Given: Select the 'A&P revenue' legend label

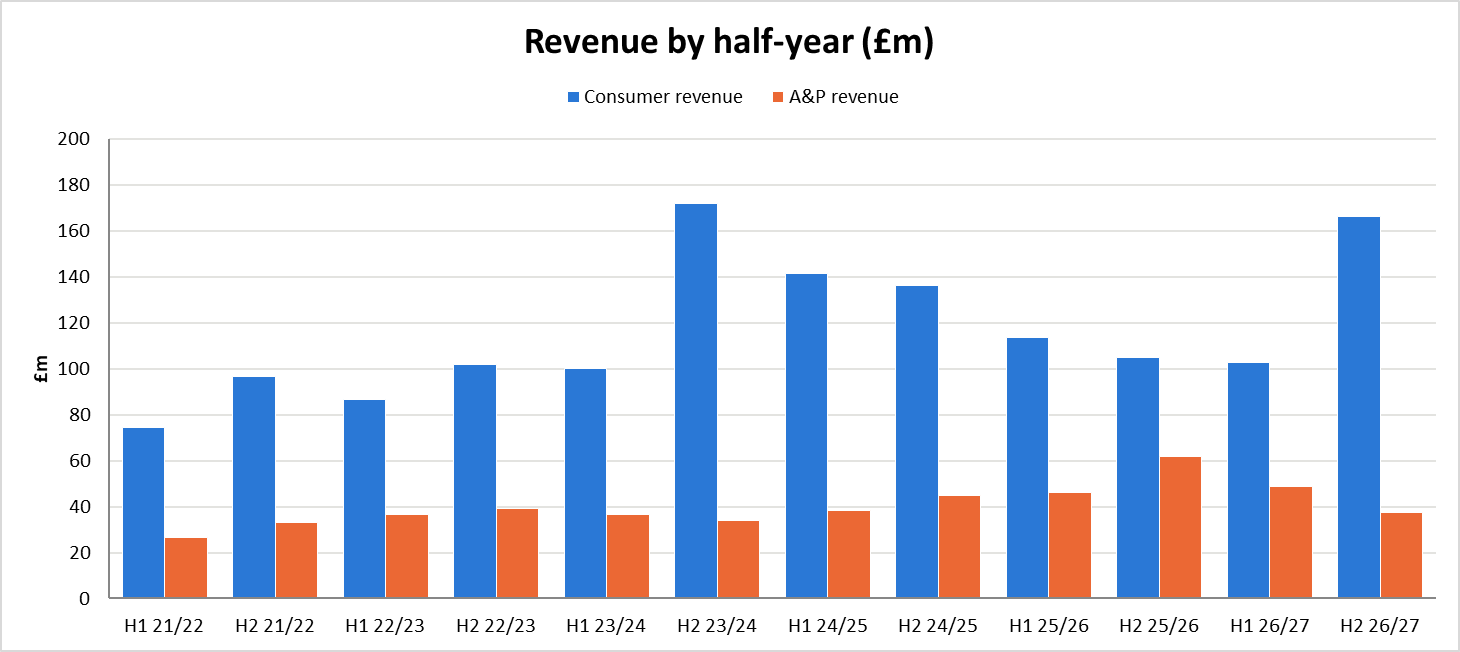Looking at the screenshot, I should click(843, 97).
